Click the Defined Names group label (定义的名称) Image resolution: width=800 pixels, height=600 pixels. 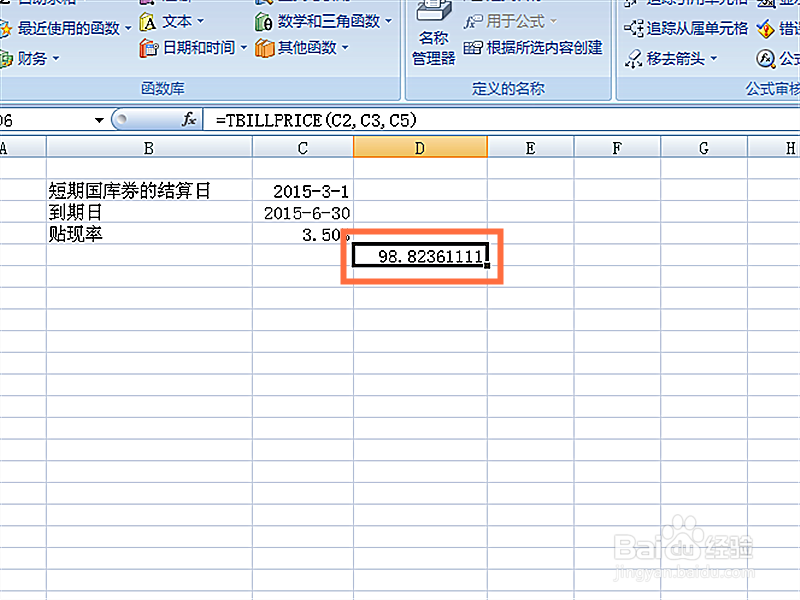[508, 89]
